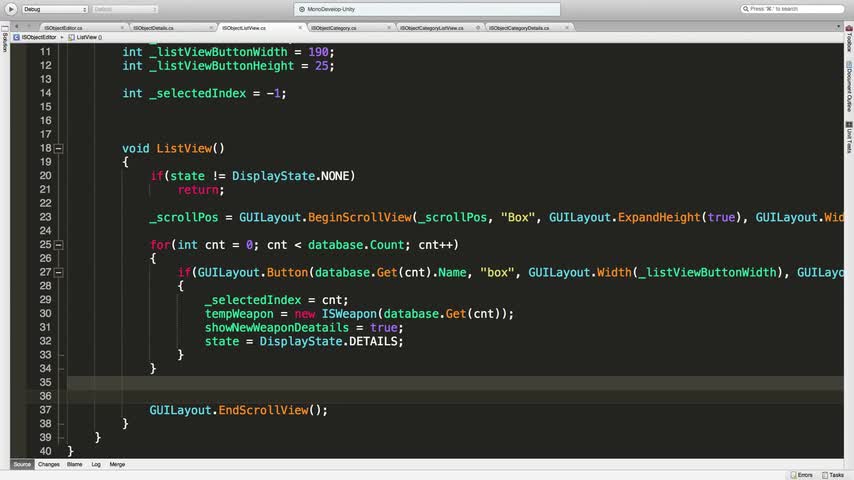Open the Document Outline side panel
Screen dimensions: 854x480
coord(849,87)
